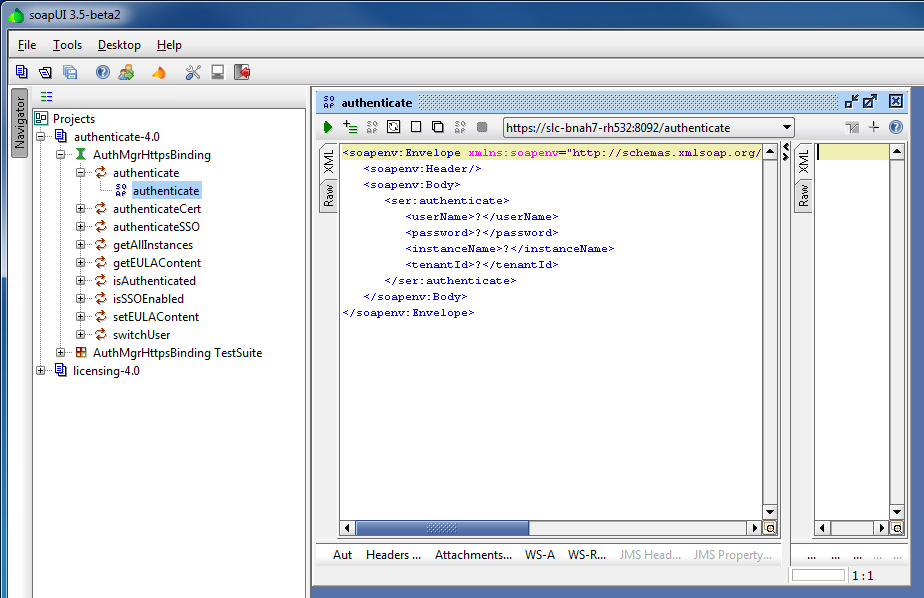
Task: Open the endpoint URL dropdown
Action: (x=786, y=127)
